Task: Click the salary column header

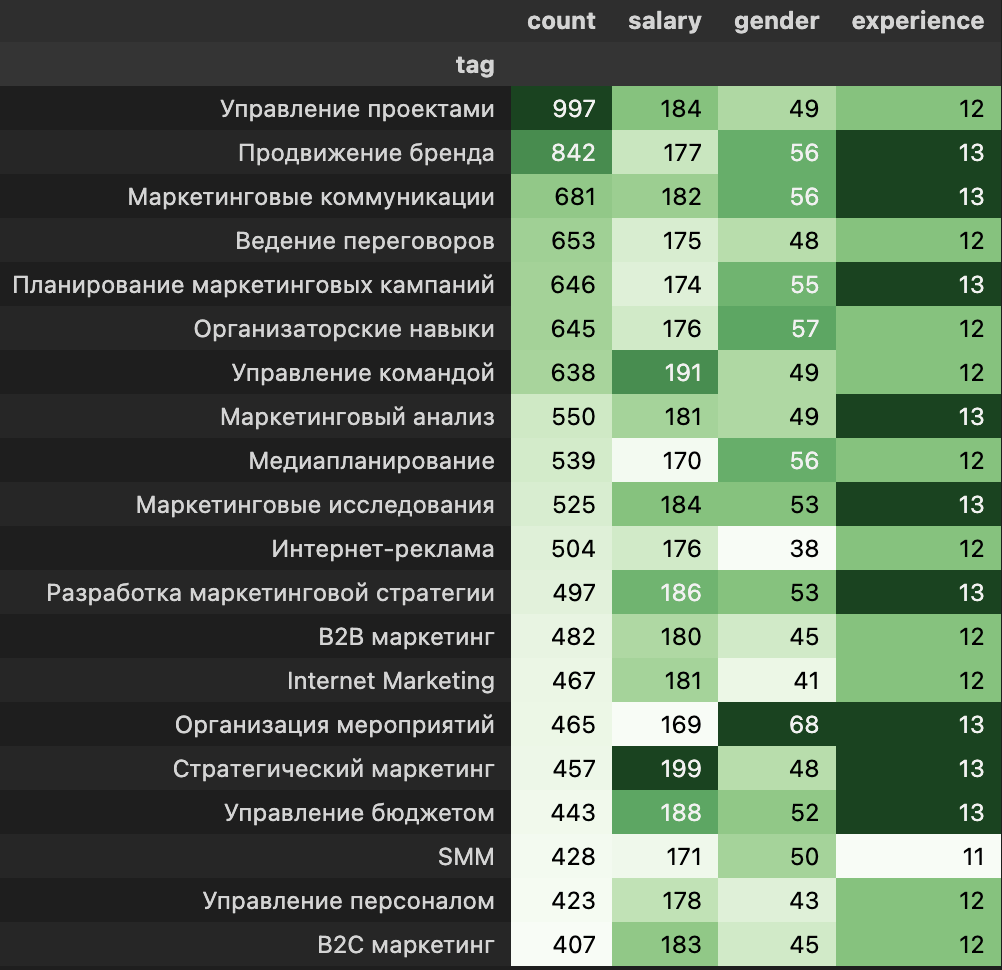Action: pos(664,21)
